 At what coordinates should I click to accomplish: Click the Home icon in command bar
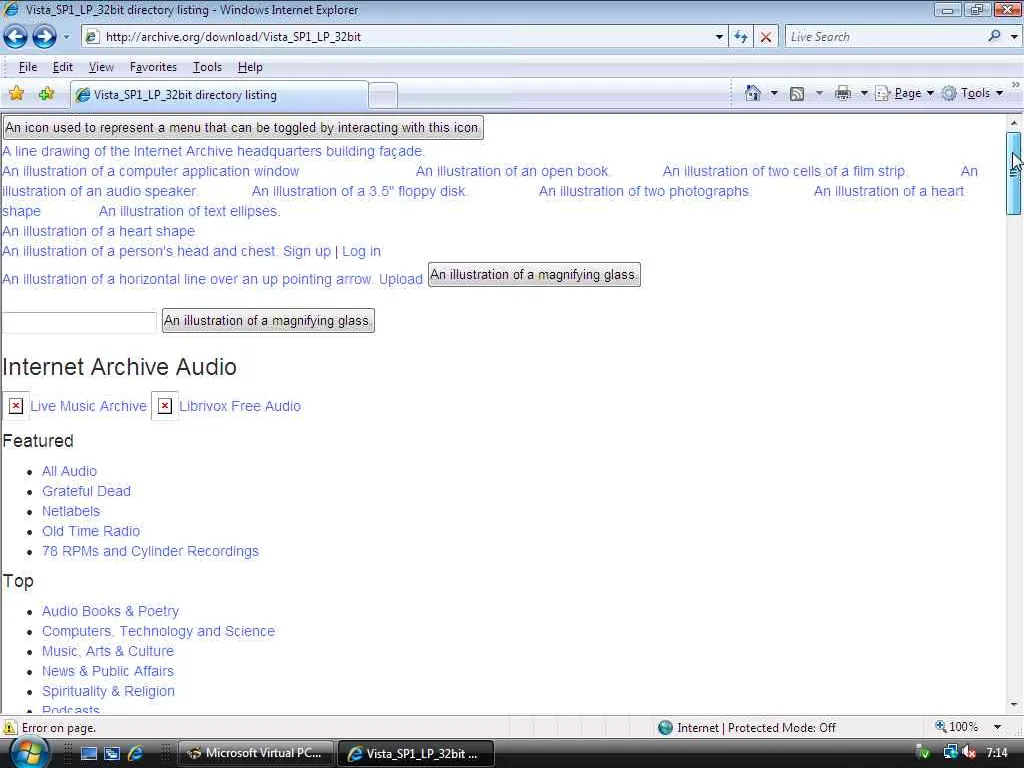click(x=753, y=93)
